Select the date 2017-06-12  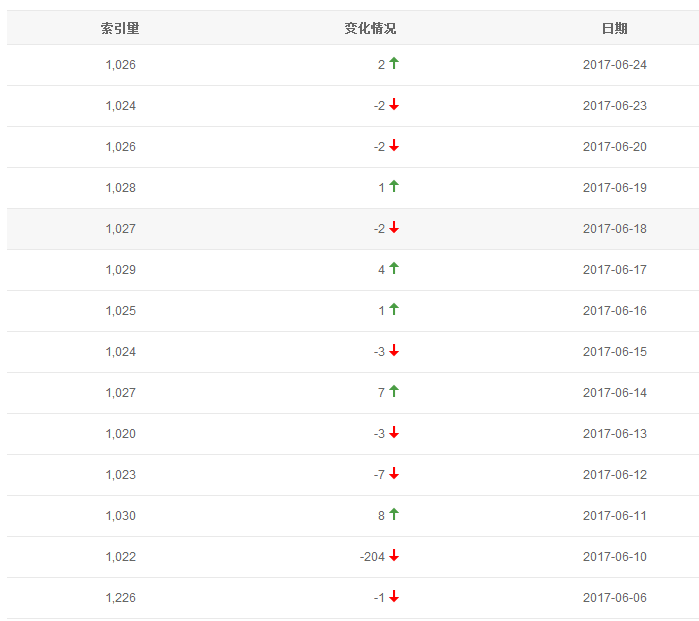(x=615, y=475)
